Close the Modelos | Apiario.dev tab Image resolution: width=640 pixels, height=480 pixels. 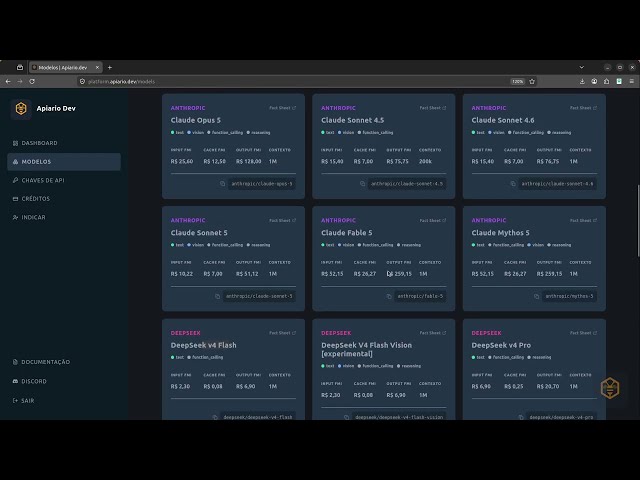pos(97,67)
